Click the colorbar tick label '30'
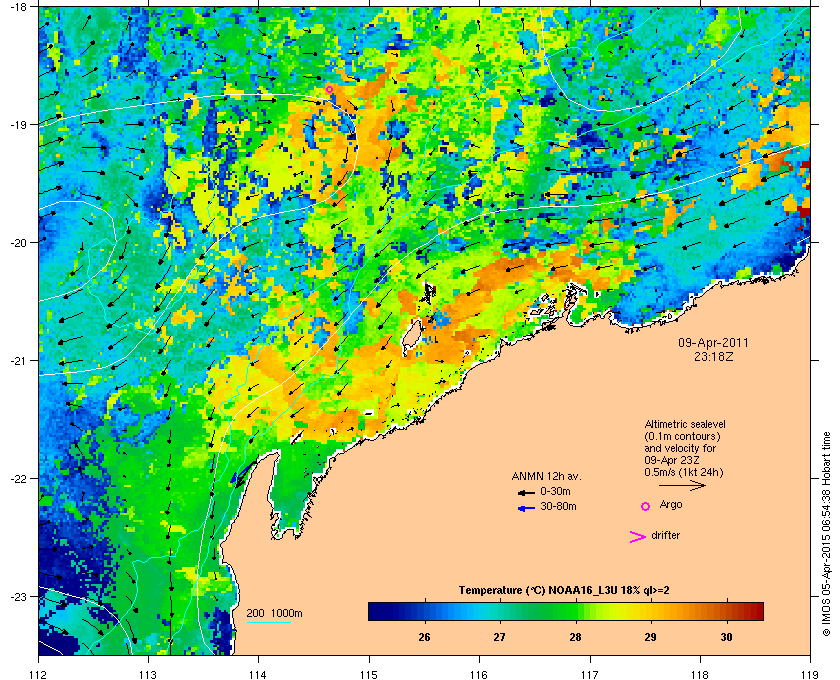840x680 pixels. [726, 637]
